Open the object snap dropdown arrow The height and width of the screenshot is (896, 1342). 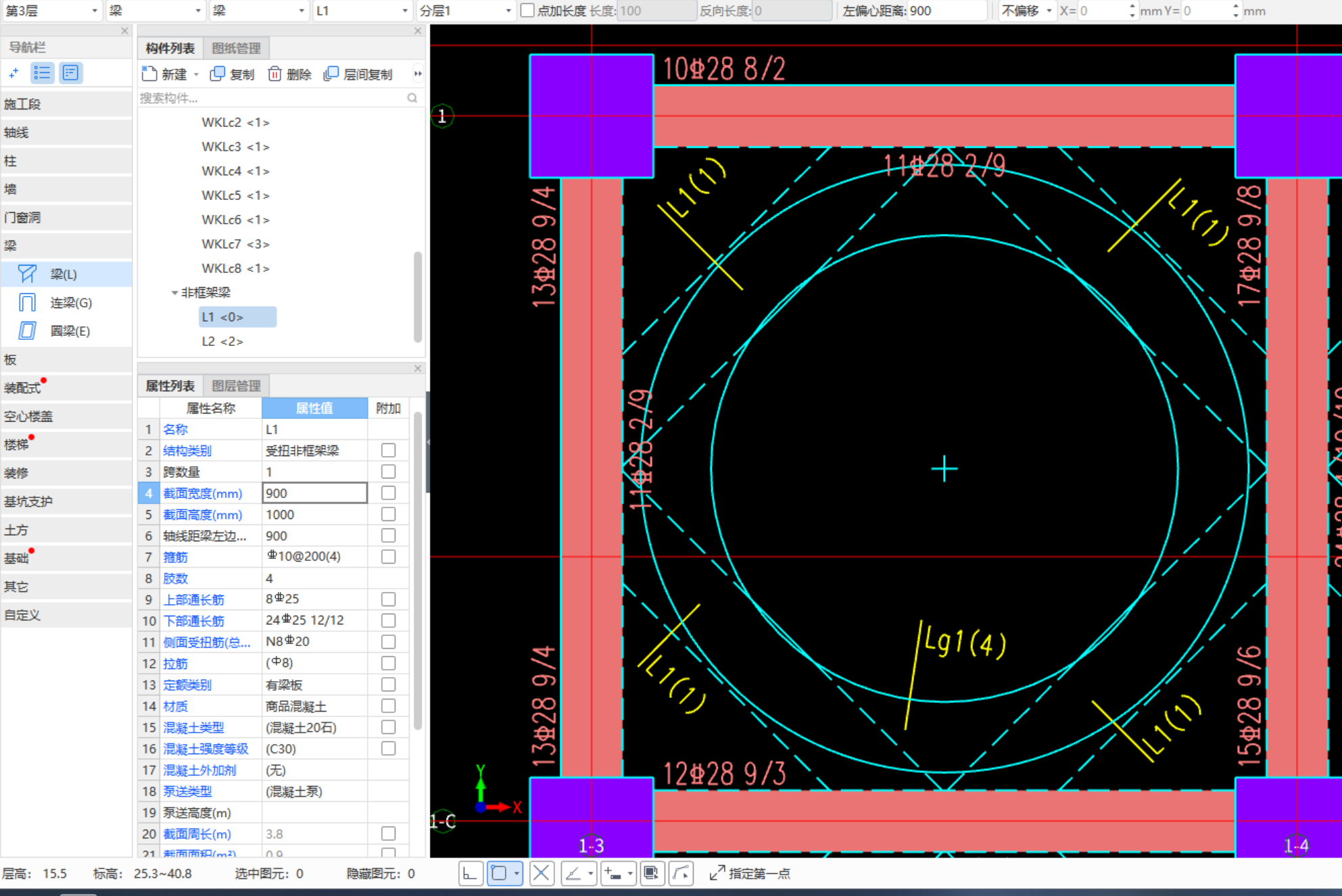click(517, 873)
